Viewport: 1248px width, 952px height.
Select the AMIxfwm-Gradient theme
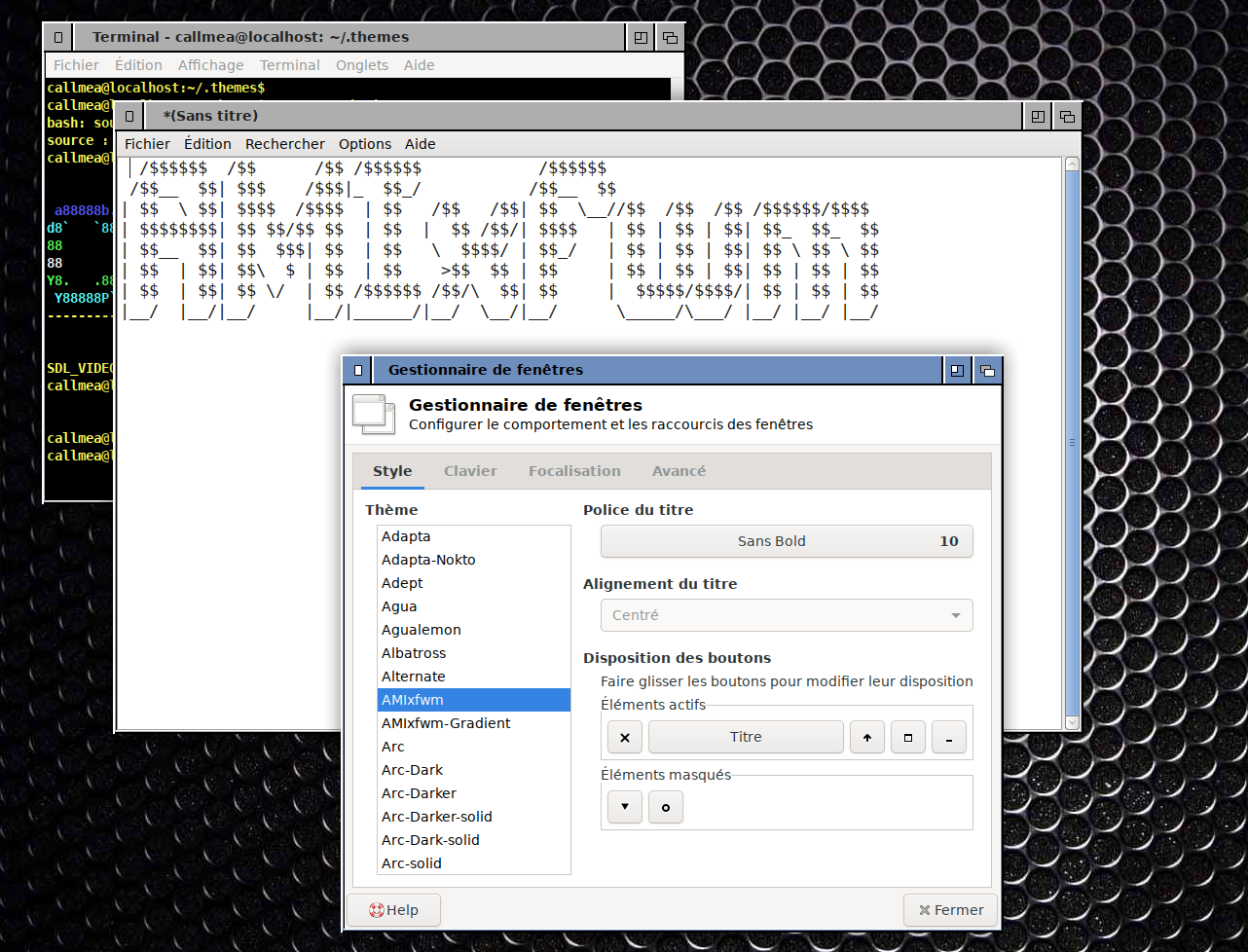[474, 723]
